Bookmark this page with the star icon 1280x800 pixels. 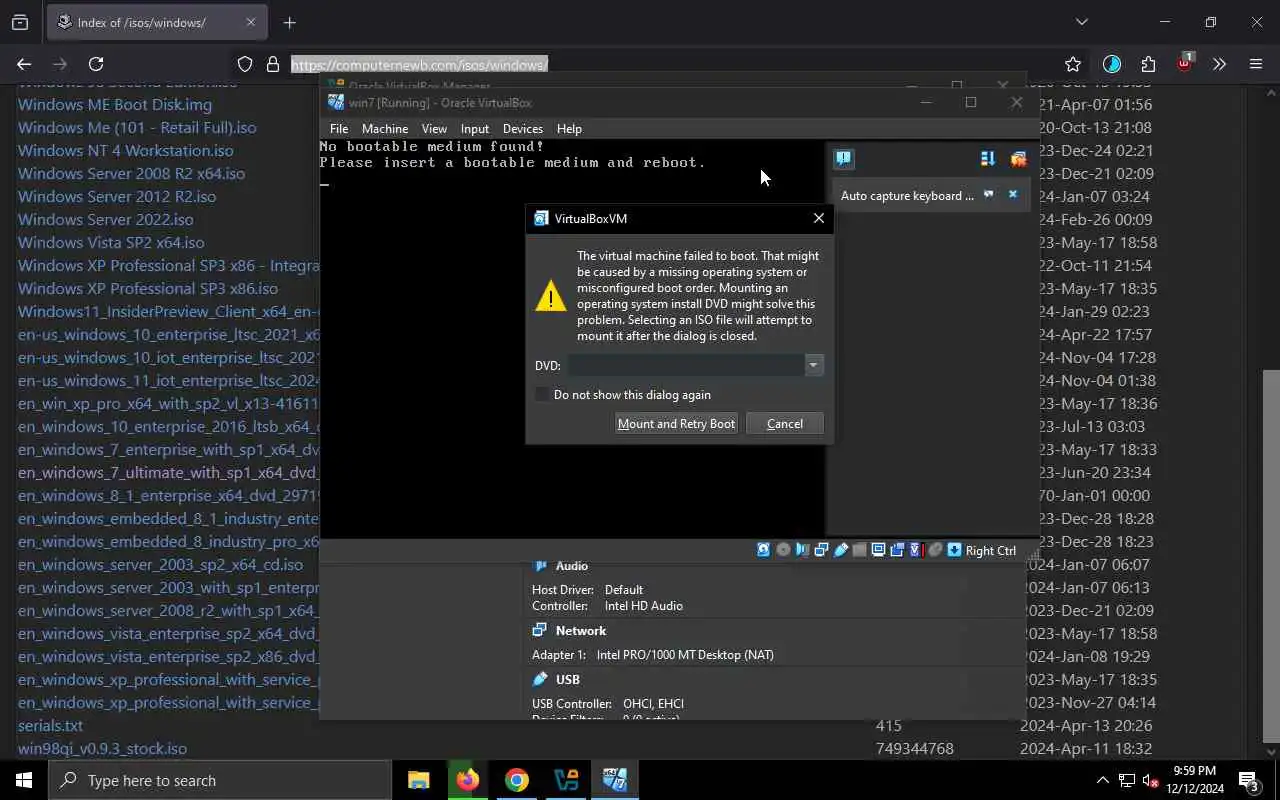point(1073,64)
